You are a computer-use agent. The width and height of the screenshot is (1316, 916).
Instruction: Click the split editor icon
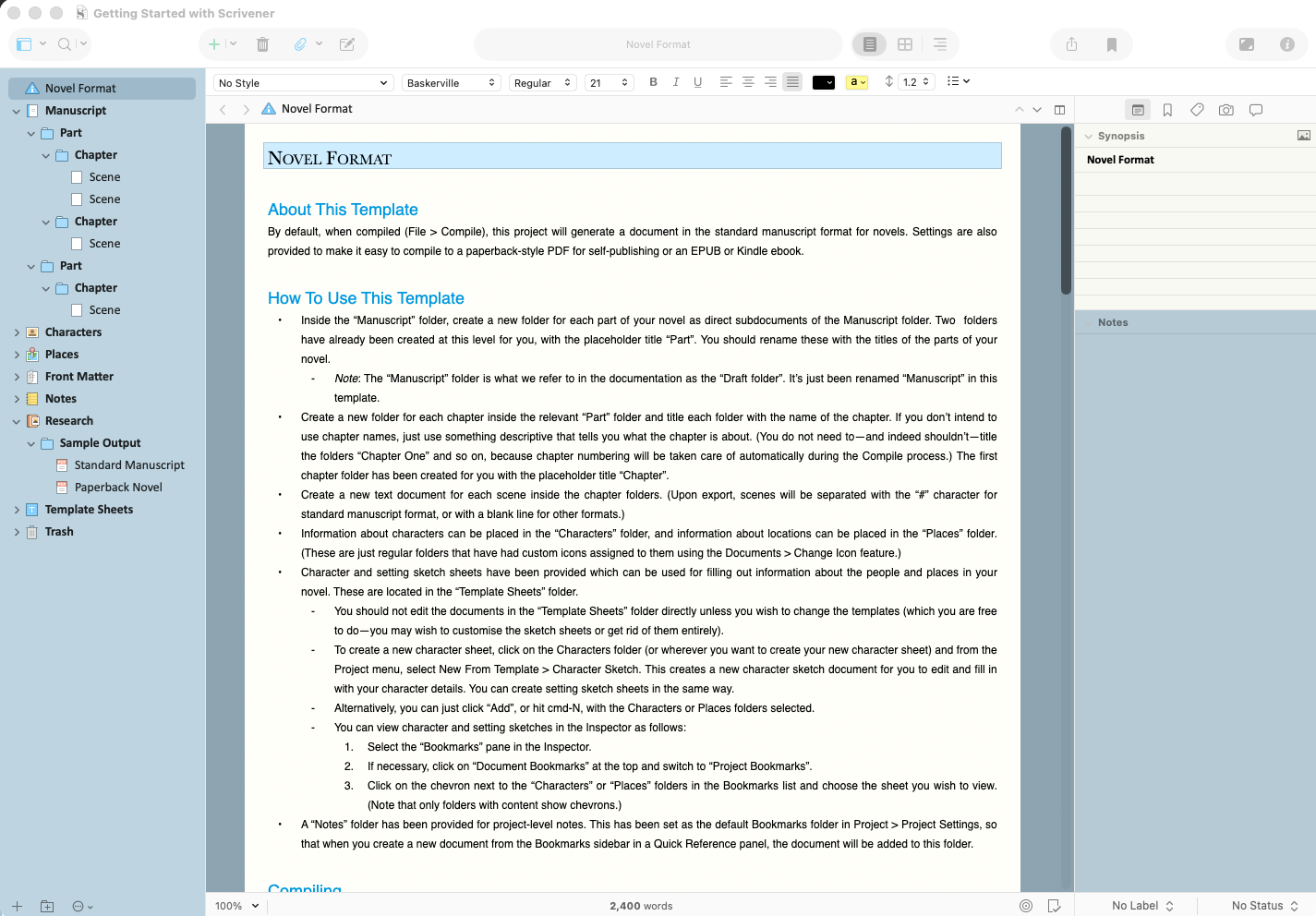[x=1060, y=109]
